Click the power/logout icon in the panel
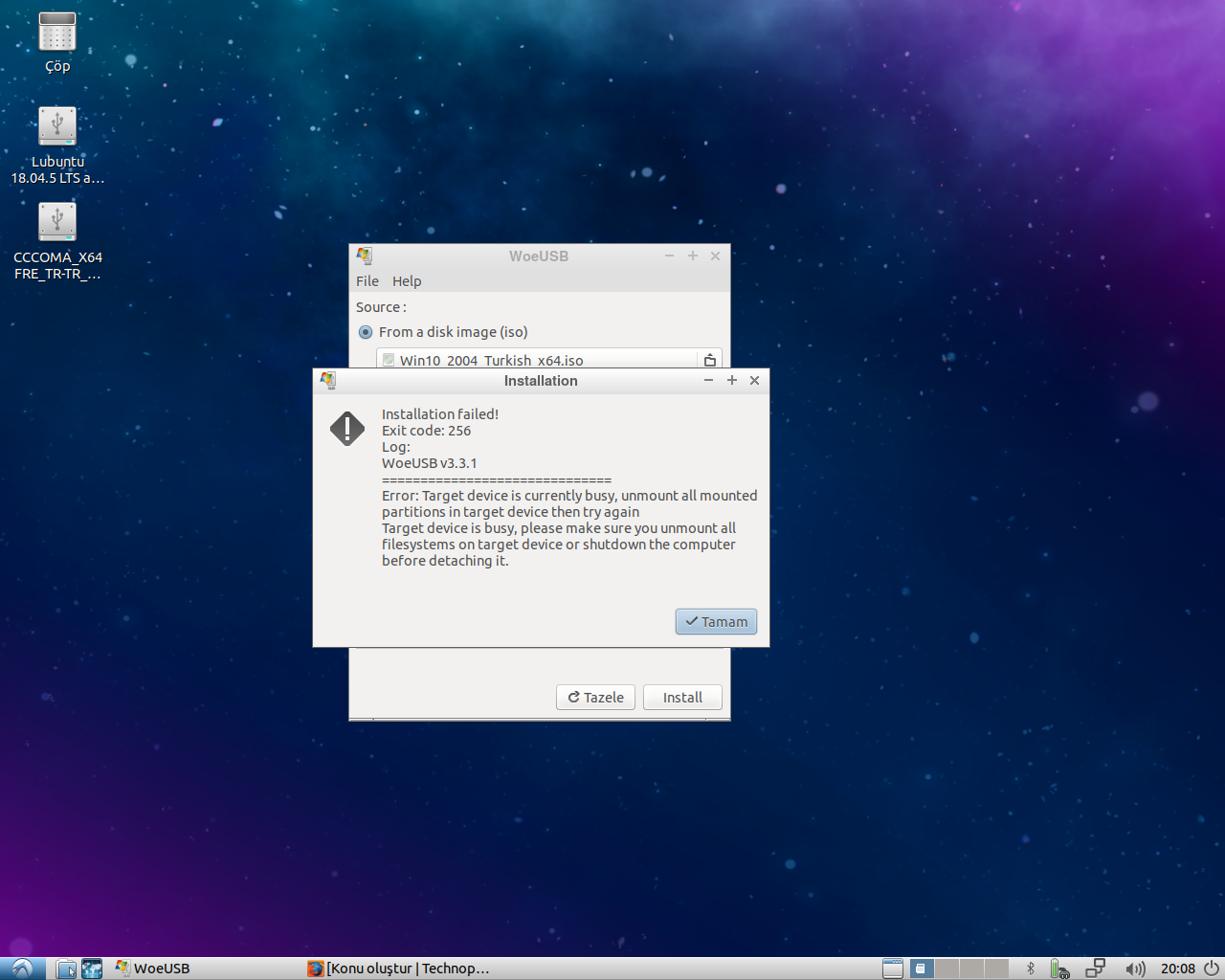1225x980 pixels. pyautogui.click(x=1212, y=969)
